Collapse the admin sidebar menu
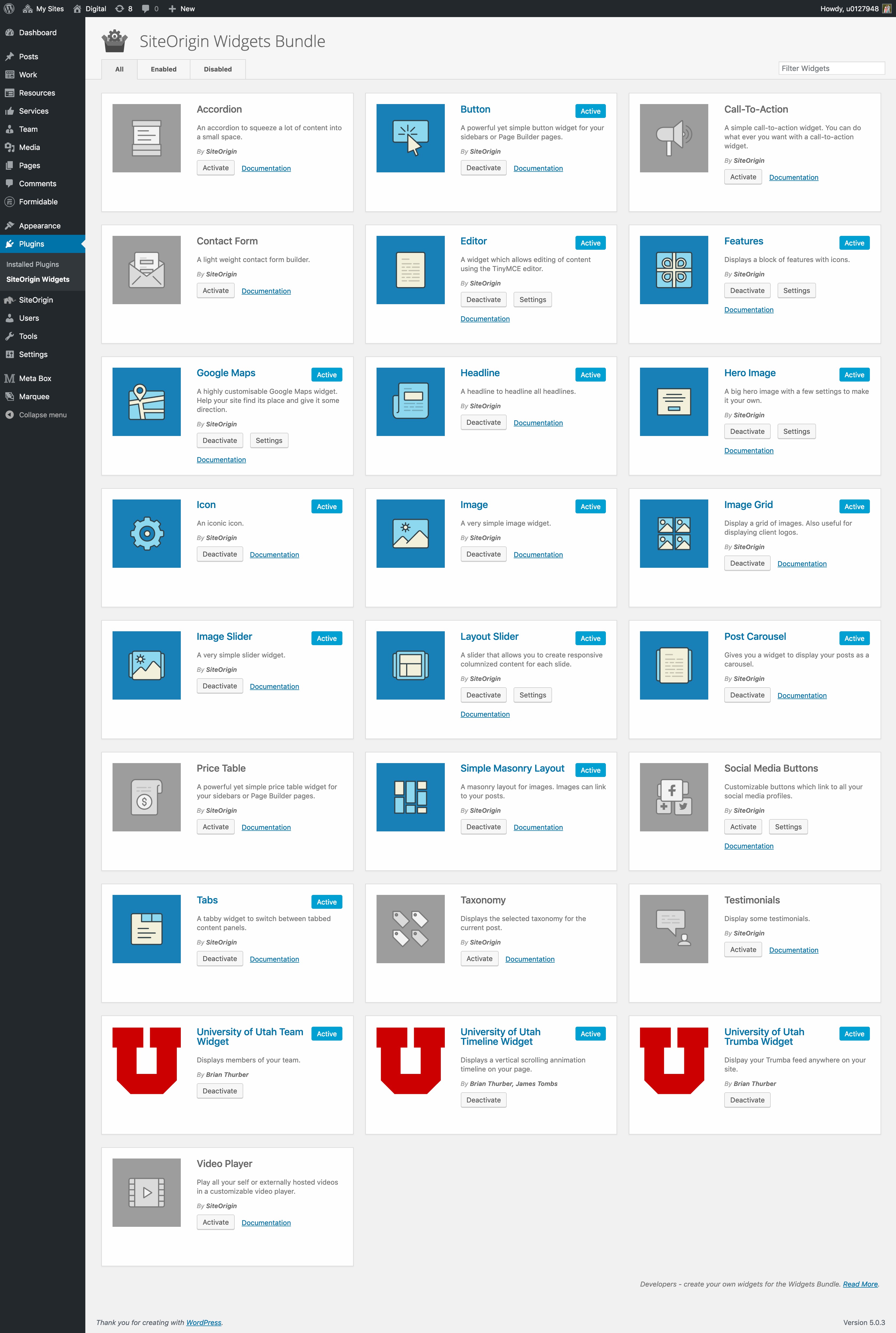The width and height of the screenshot is (896, 1333). click(42, 415)
